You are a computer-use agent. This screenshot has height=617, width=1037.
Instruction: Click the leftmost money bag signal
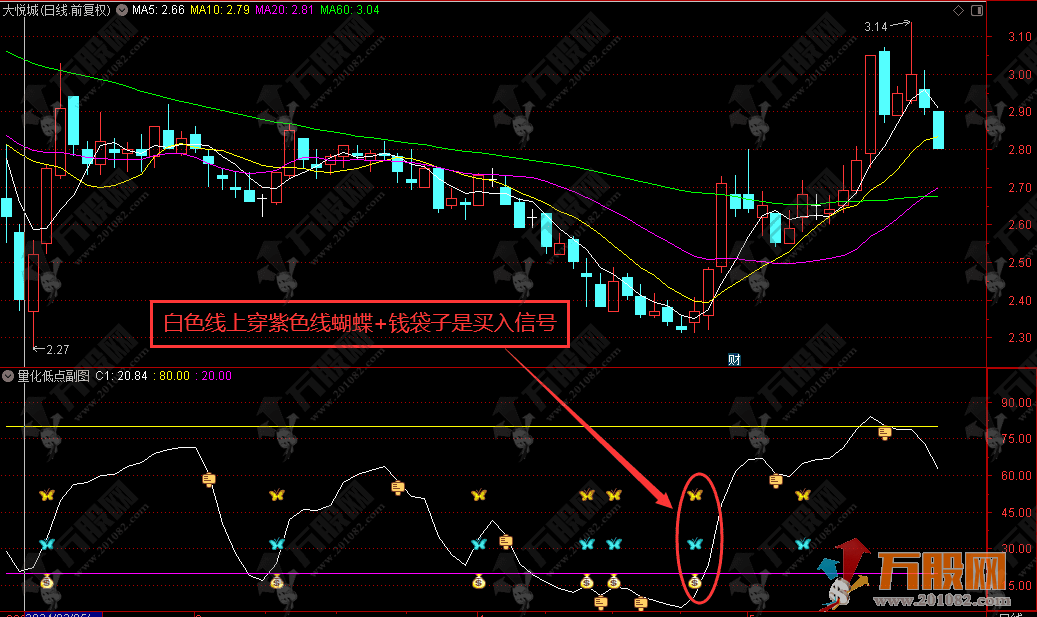click(46, 583)
